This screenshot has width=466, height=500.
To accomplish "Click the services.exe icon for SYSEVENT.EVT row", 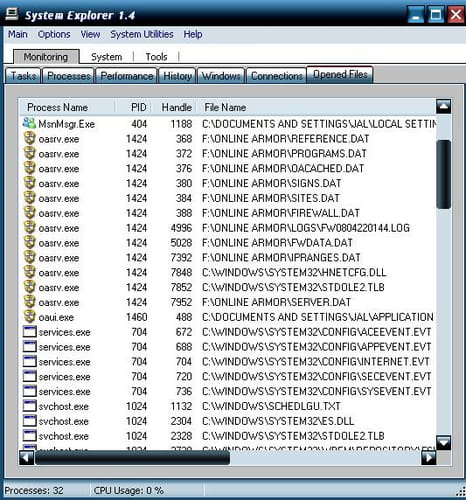I will (x=29, y=391).
